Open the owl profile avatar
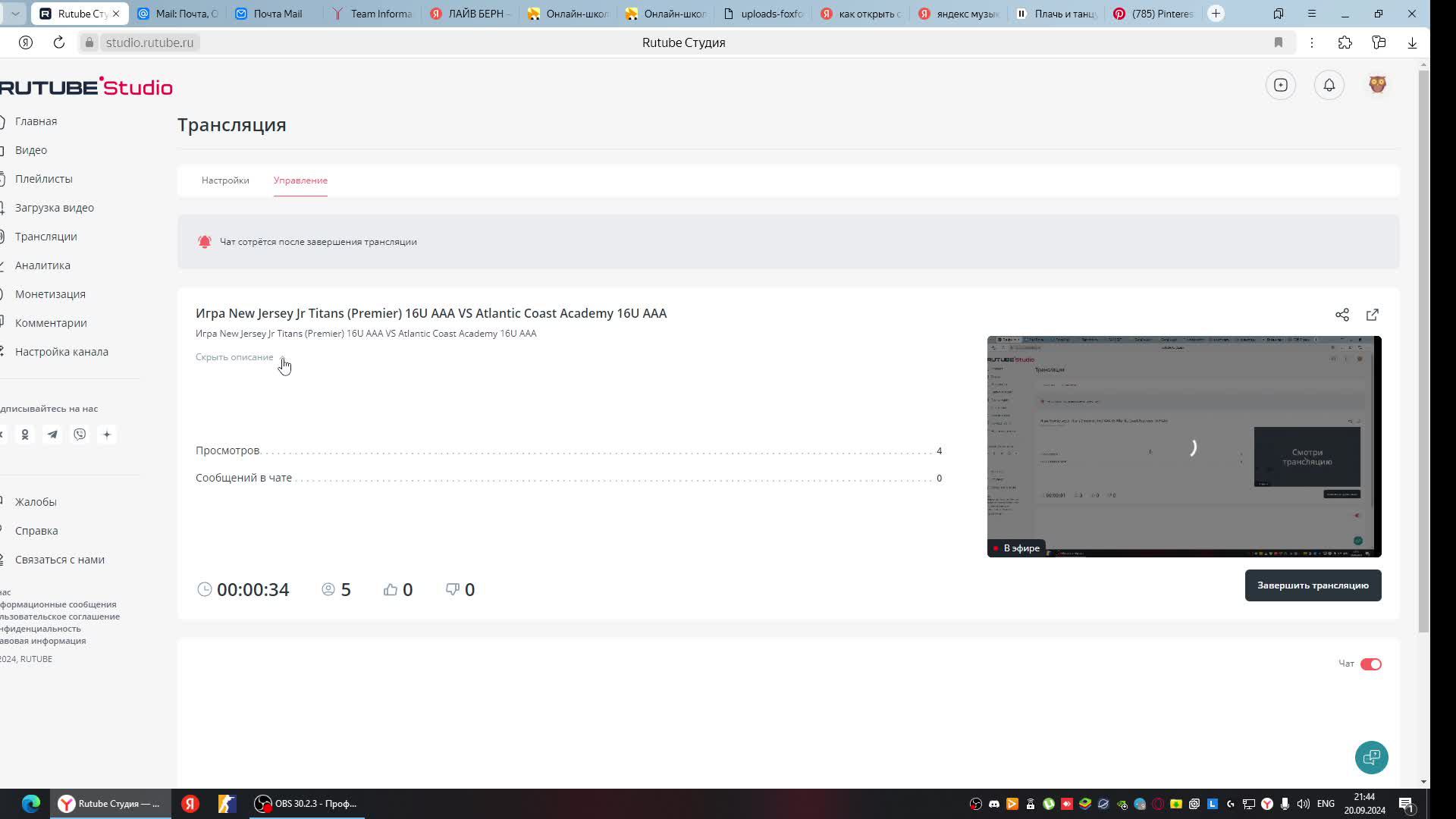The height and width of the screenshot is (819, 1456). (1377, 85)
